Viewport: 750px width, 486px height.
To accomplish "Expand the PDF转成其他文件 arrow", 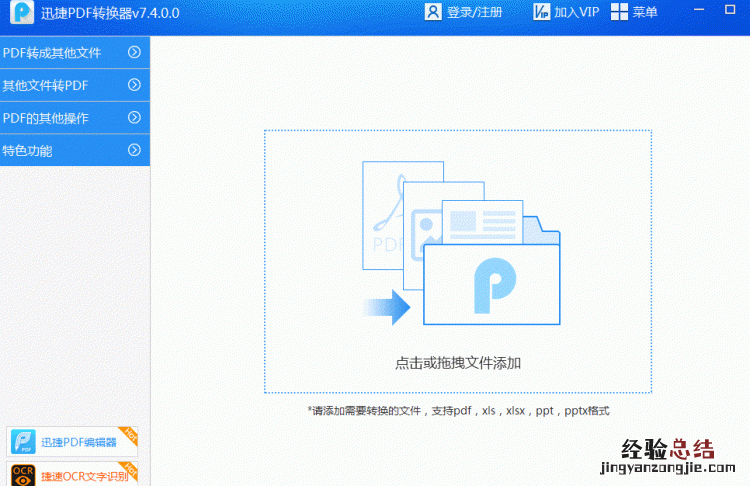I will (x=134, y=52).
